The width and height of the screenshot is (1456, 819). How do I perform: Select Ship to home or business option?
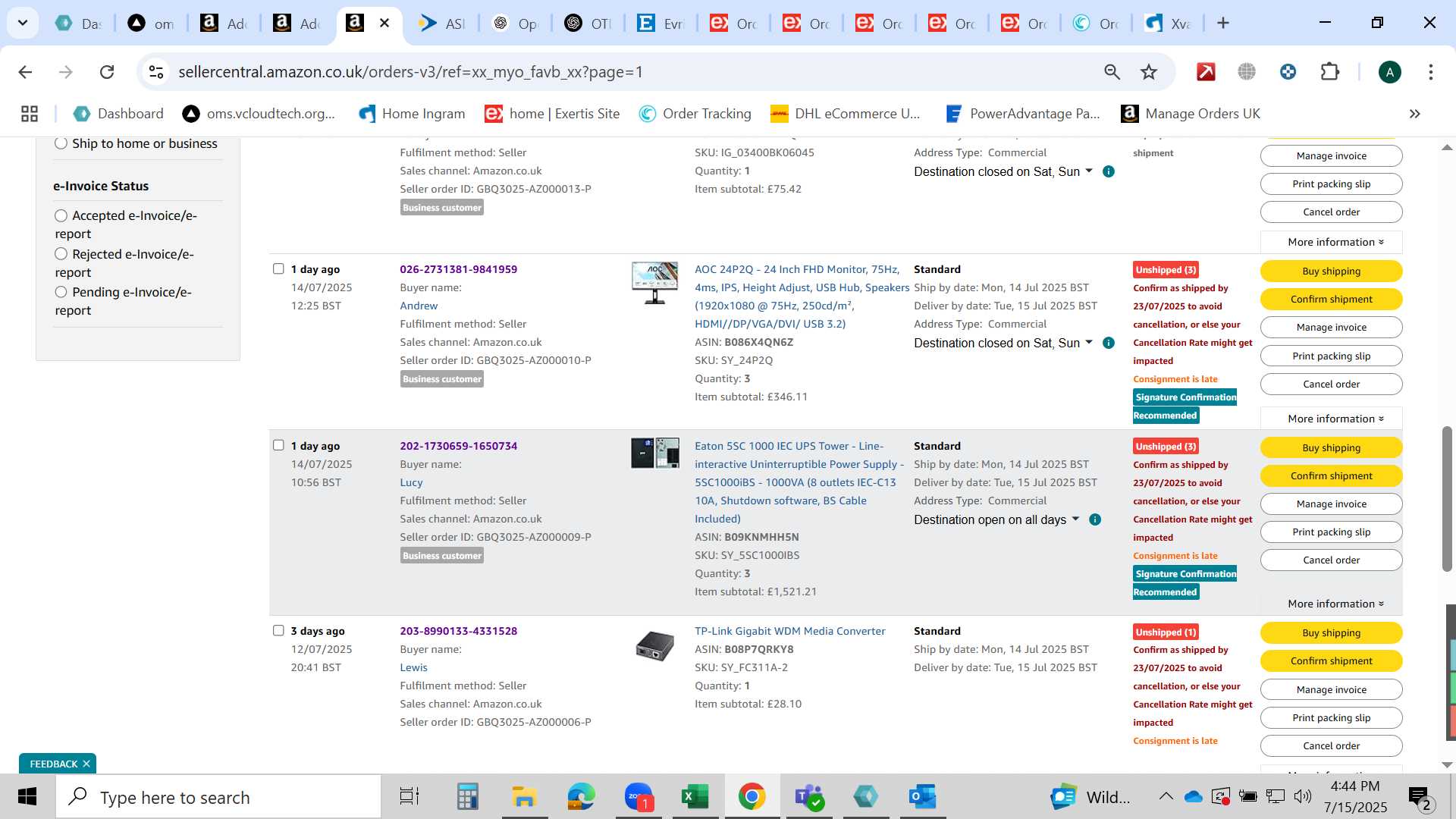tap(61, 143)
